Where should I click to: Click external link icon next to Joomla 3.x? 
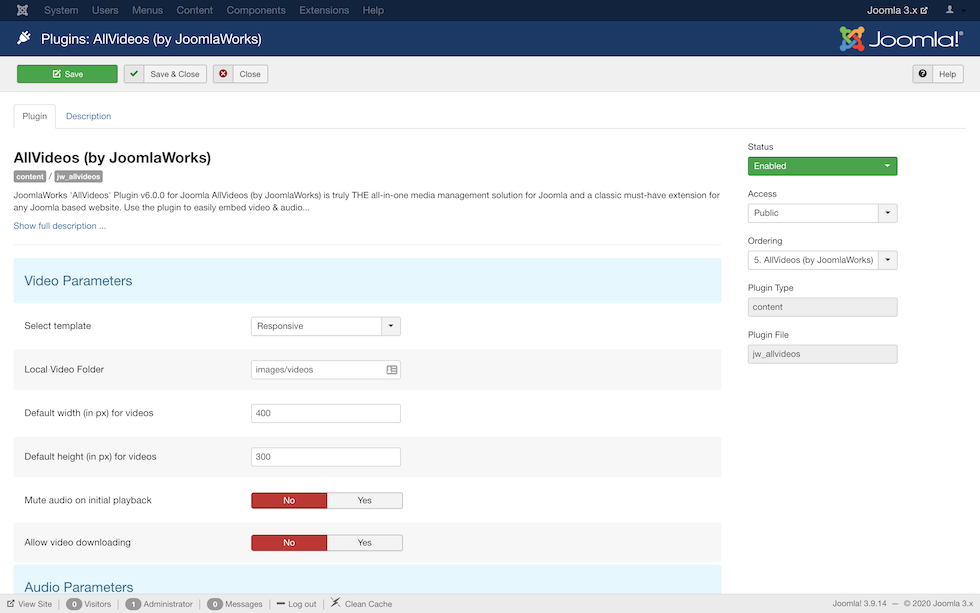(924, 11)
